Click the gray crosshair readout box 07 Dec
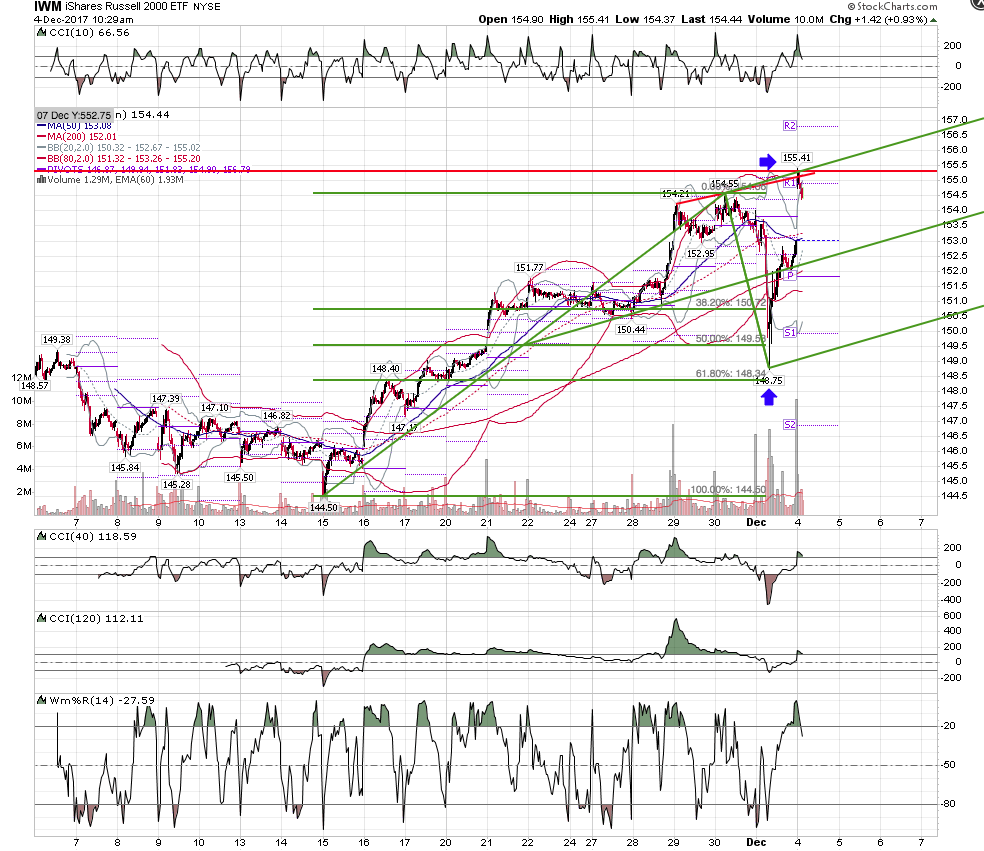Screen dimensions: 984x851 point(74,115)
